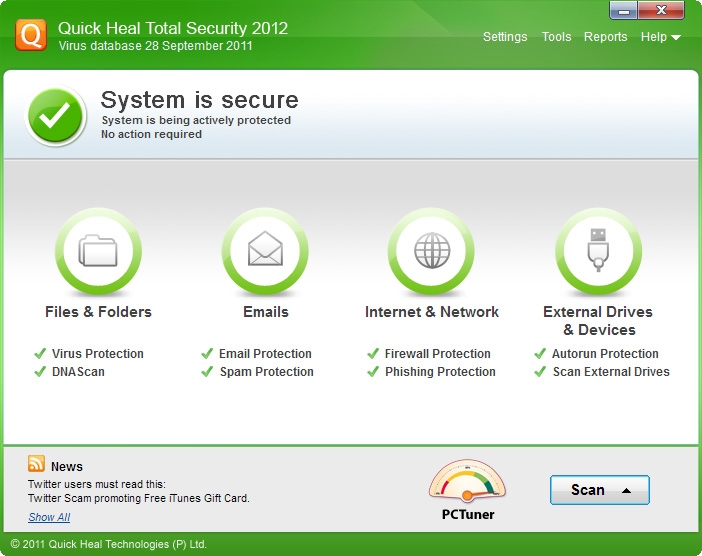Click the Phishing Protection label
The height and width of the screenshot is (556, 702).
[x=440, y=372]
